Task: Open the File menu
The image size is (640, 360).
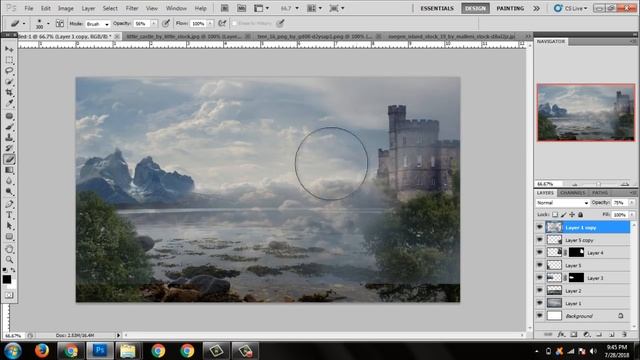Action: (x=29, y=8)
